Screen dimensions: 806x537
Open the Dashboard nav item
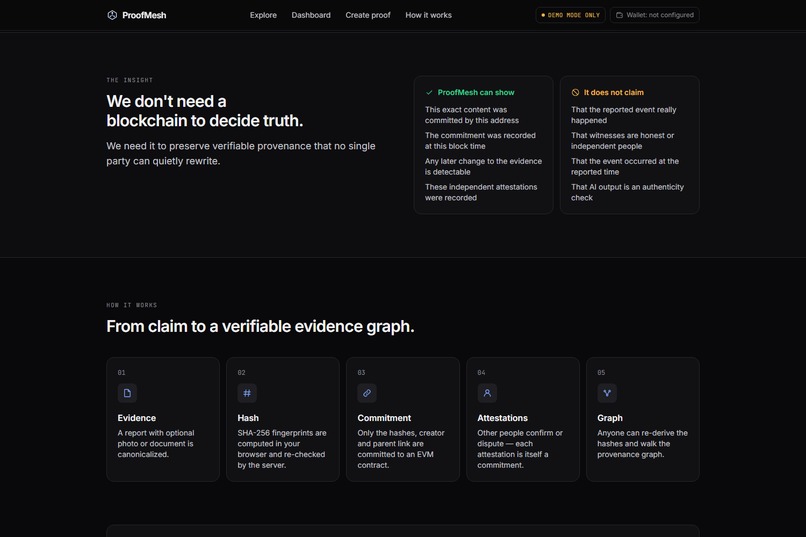click(x=311, y=15)
